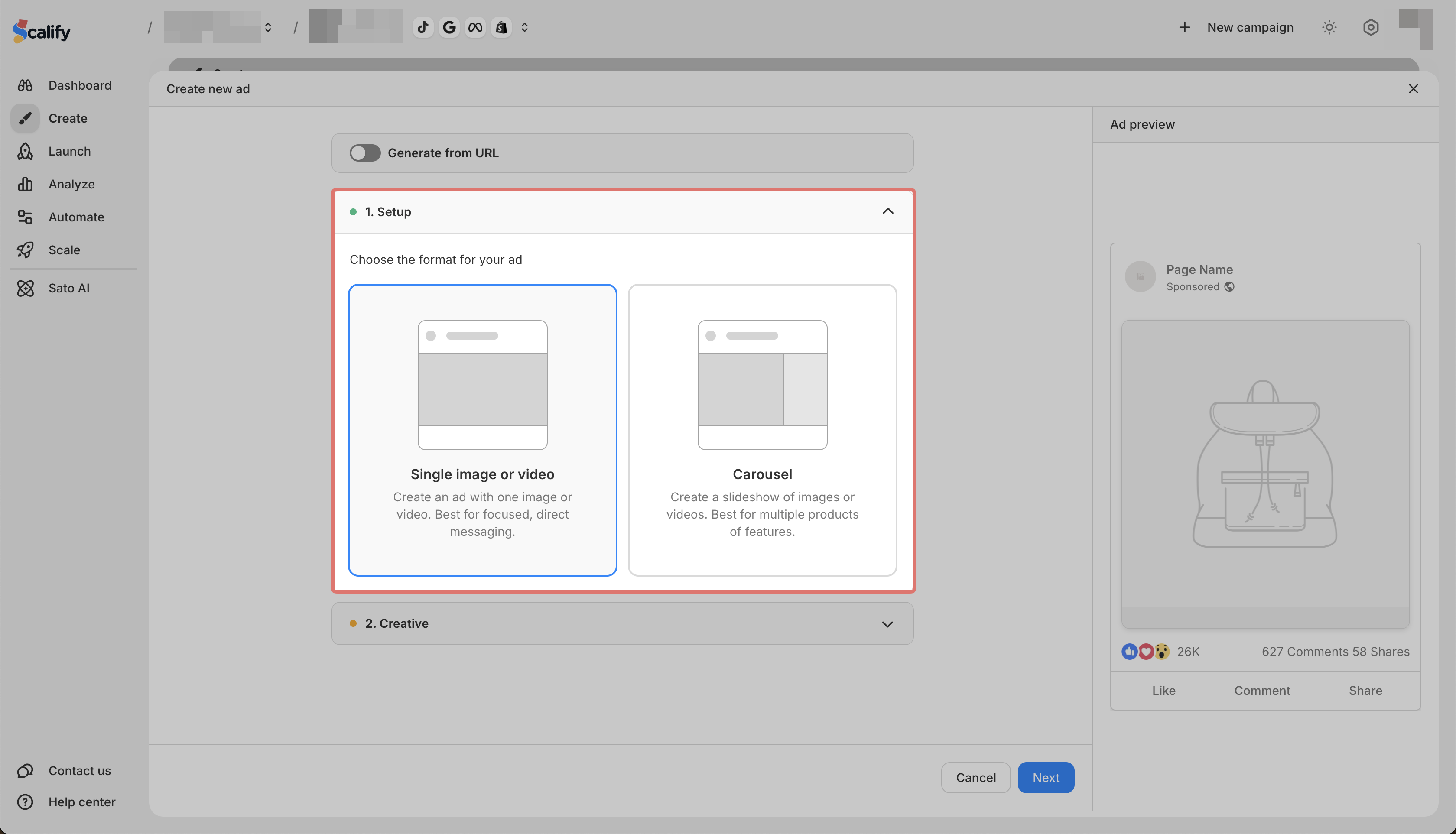The height and width of the screenshot is (834, 1456).
Task: Open settings via hexagon gear icon
Action: pyautogui.click(x=1370, y=27)
